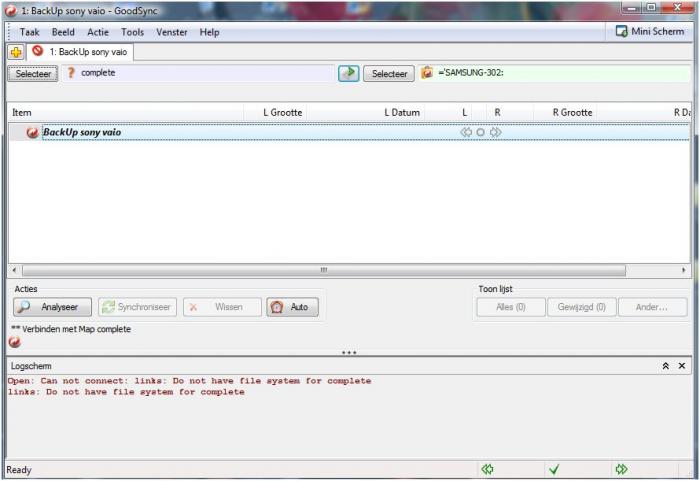Click the Analyseer button

[x=53, y=307]
